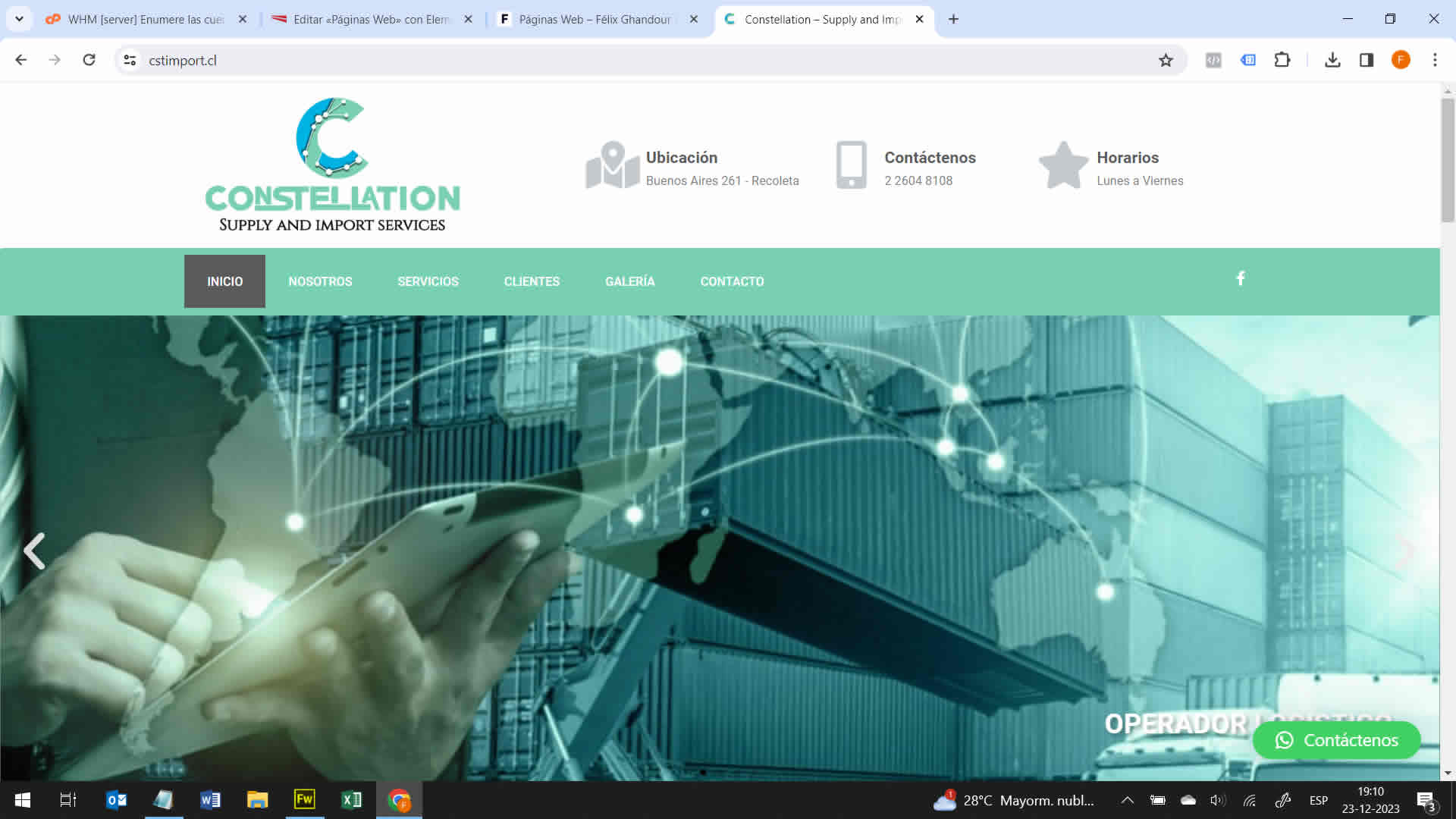Open the Chrome three-dot menu
Screen dimensions: 1456x819
[x=1435, y=60]
